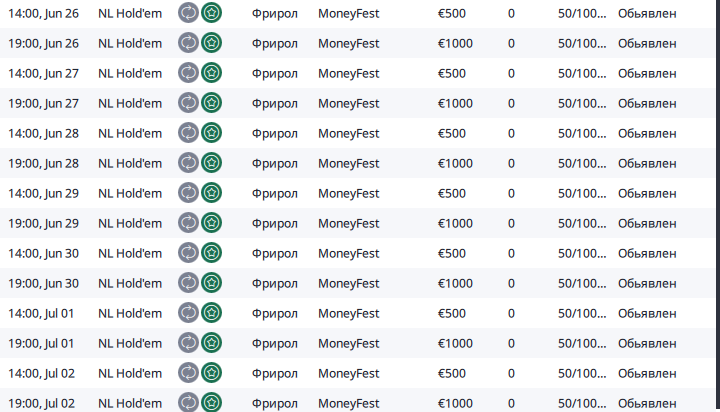Click the grey re-entry icon for 19:00, Jun 30
This screenshot has height=412, width=720.
(189, 283)
